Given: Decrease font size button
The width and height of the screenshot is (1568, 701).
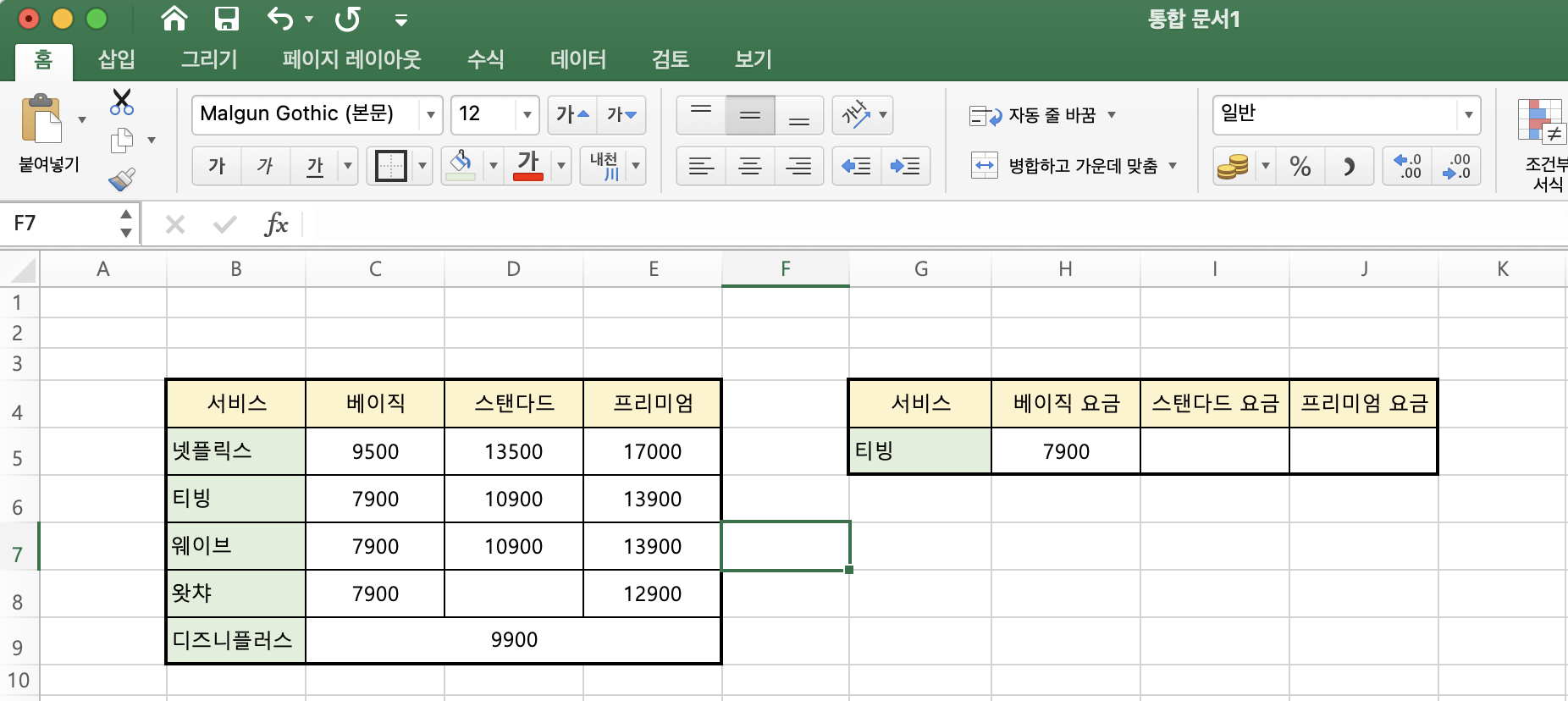Looking at the screenshot, I should pyautogui.click(x=621, y=115).
